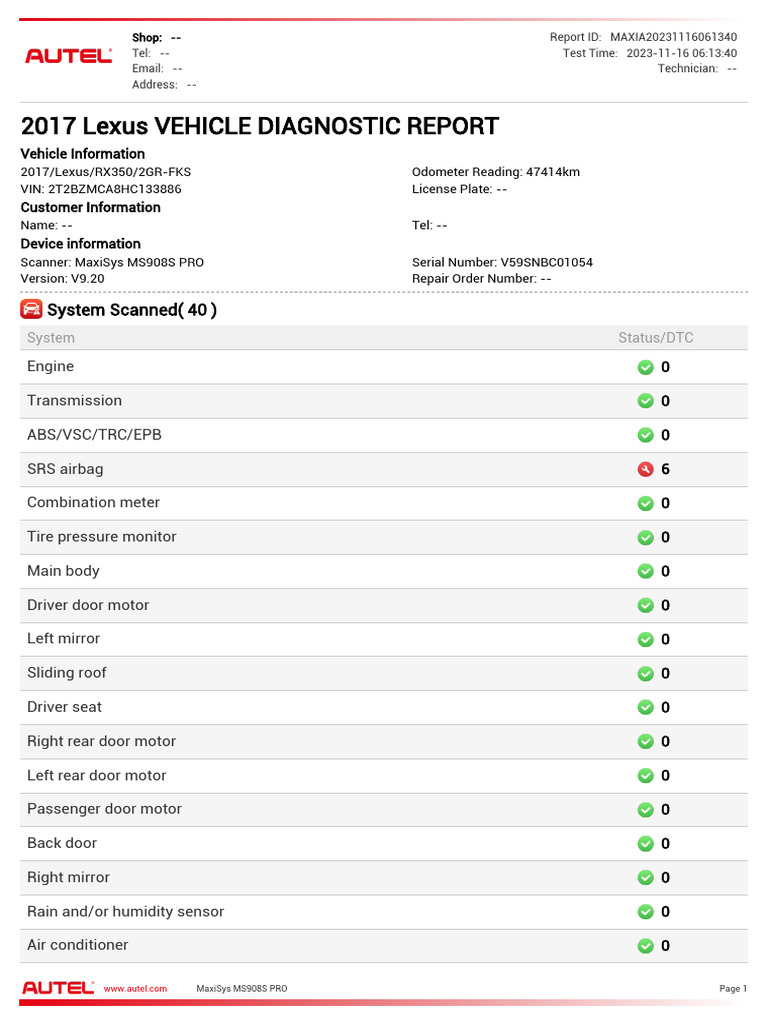Viewport: 768px width, 1024px height.
Task: Click the Status/DTC column header
Action: [656, 338]
